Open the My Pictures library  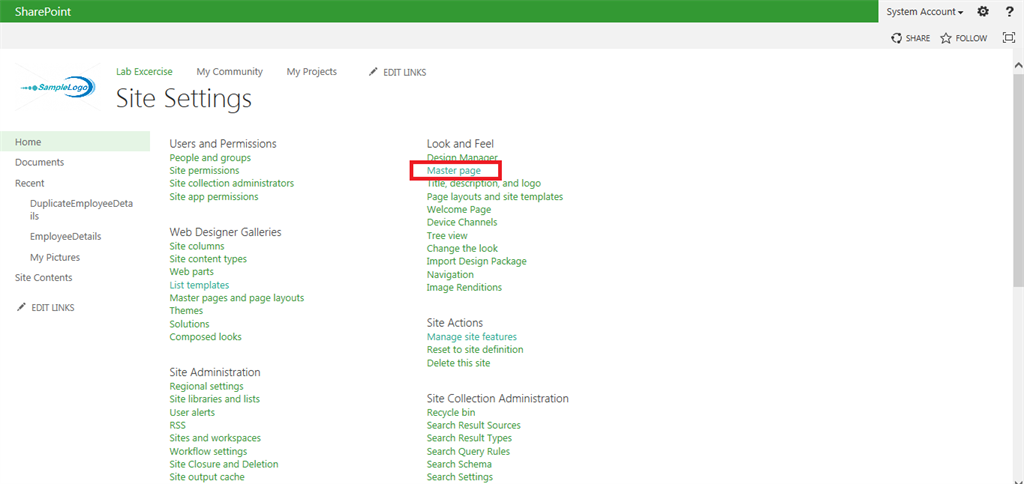point(55,257)
